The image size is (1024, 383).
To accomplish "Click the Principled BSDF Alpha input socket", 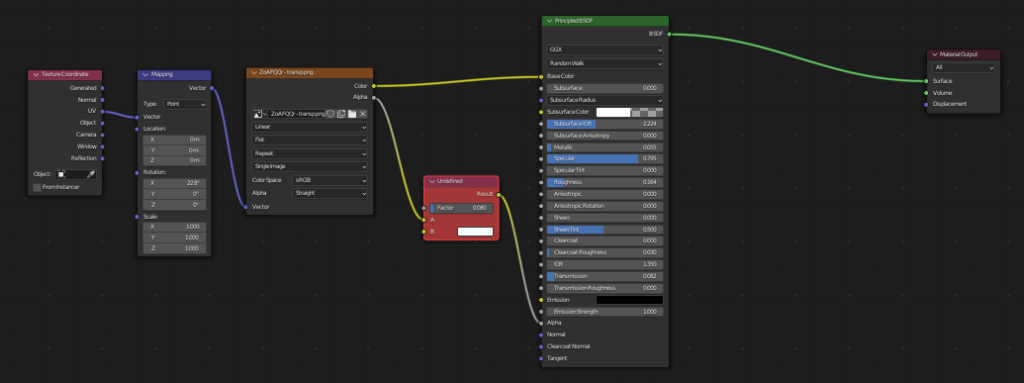I will click(541, 323).
